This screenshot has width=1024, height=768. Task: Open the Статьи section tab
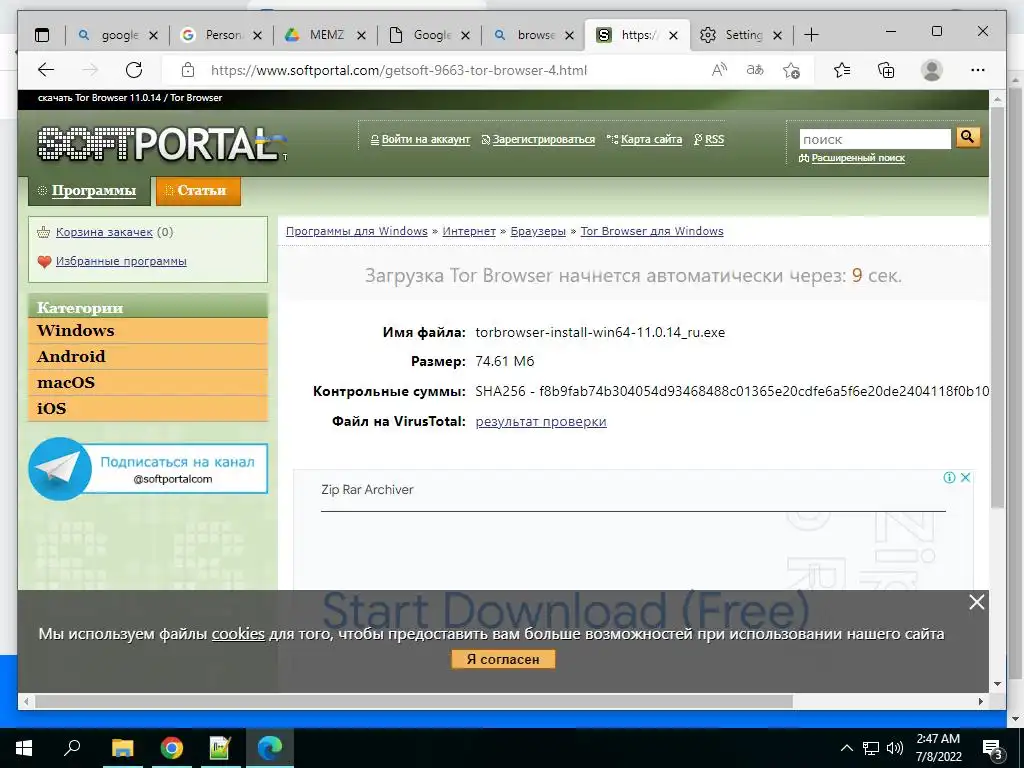199,191
